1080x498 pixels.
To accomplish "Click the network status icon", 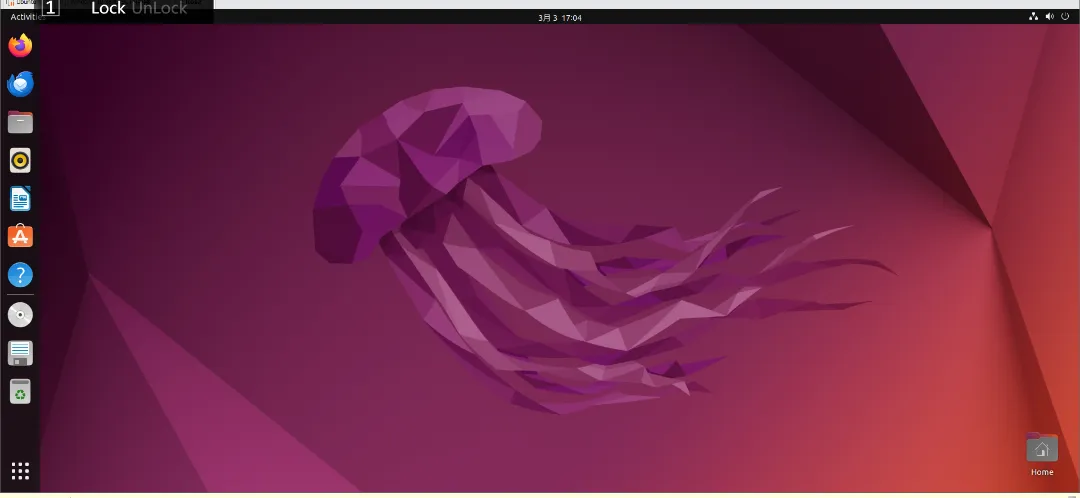I will pos(1033,17).
